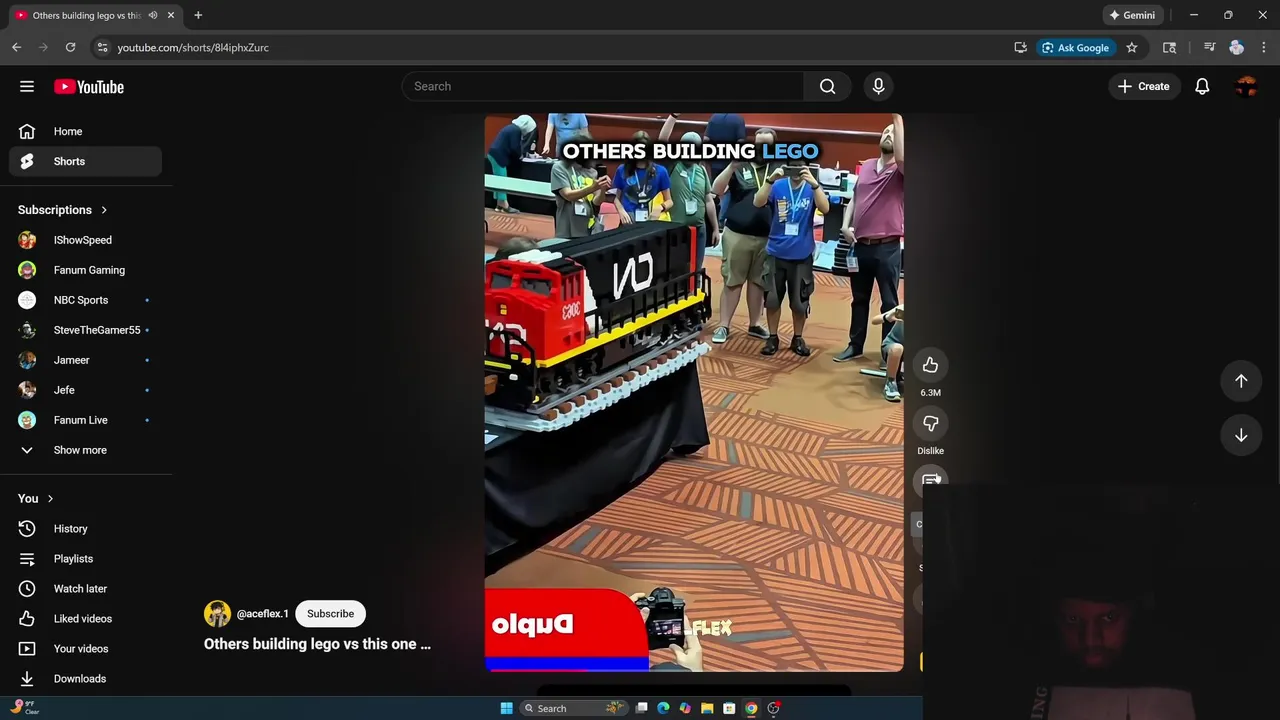
Task: Open Downloads in the sidebar
Action: point(86,678)
